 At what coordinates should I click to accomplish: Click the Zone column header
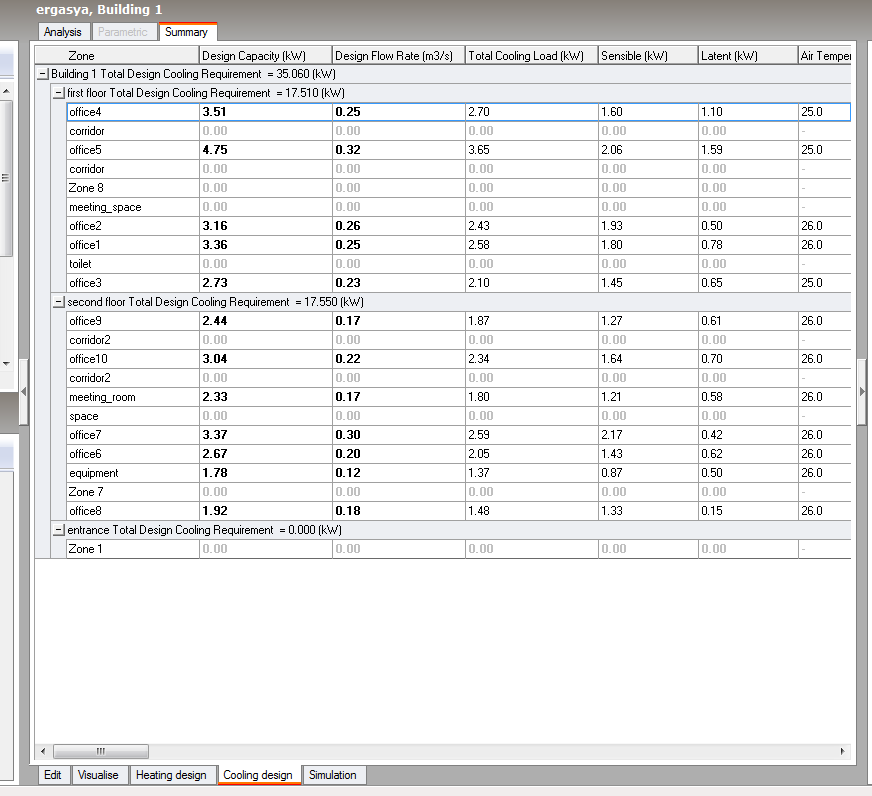pyautogui.click(x=117, y=56)
